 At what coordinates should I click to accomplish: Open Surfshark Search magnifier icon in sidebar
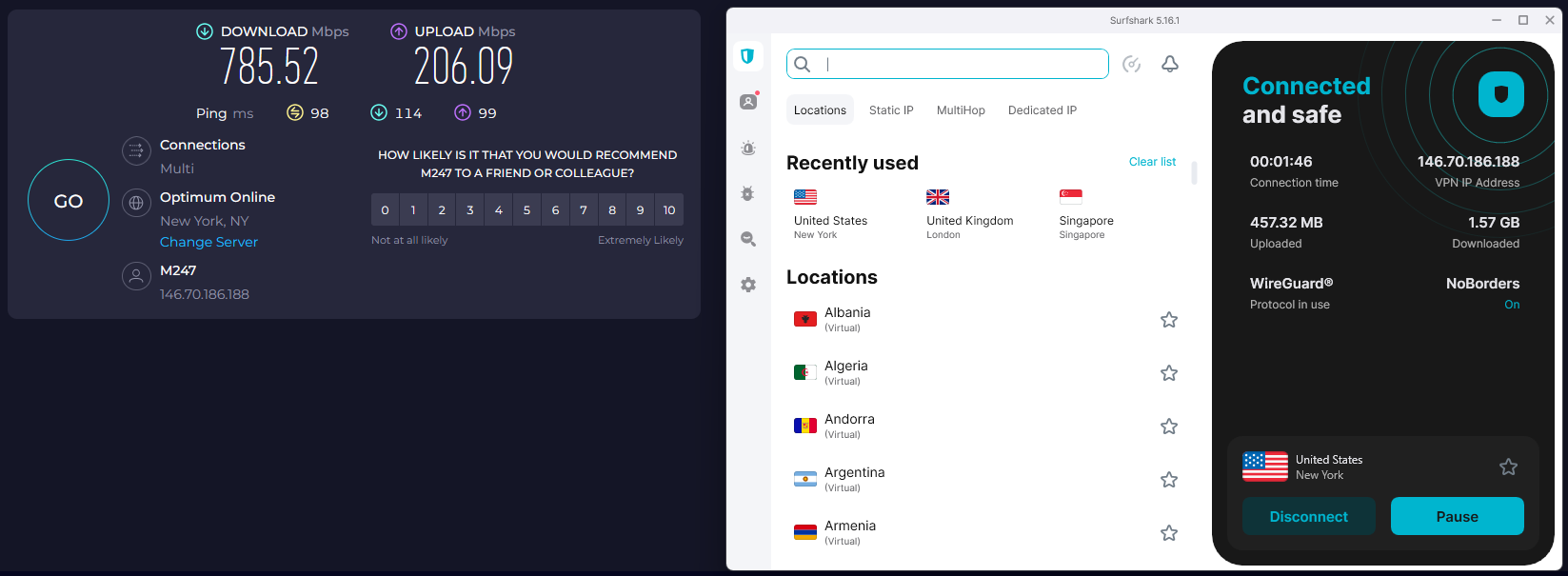[748, 239]
